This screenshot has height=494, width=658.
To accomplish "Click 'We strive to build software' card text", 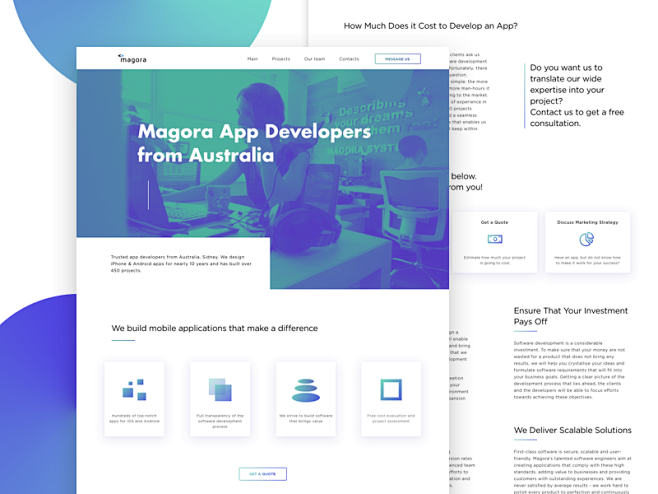I will [306, 418].
